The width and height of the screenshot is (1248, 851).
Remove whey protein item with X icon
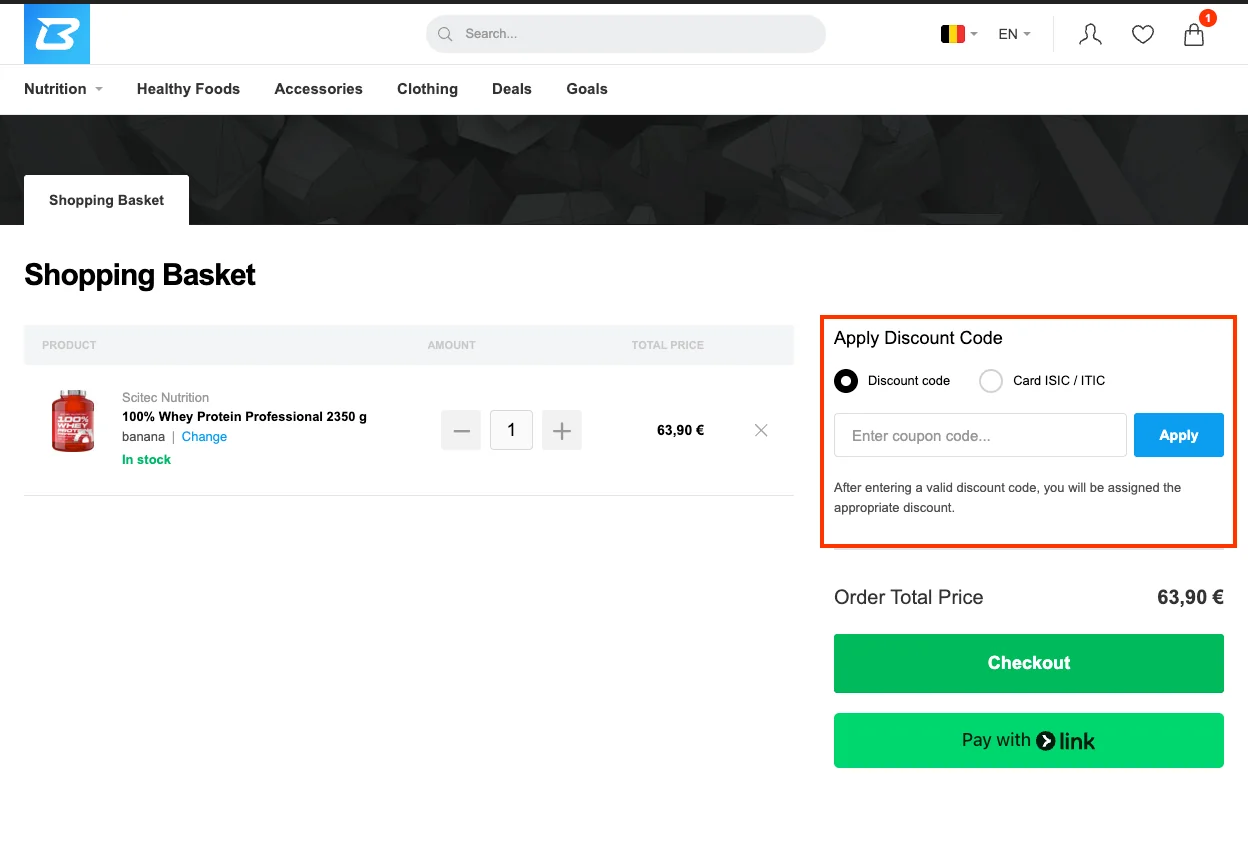pyautogui.click(x=761, y=430)
